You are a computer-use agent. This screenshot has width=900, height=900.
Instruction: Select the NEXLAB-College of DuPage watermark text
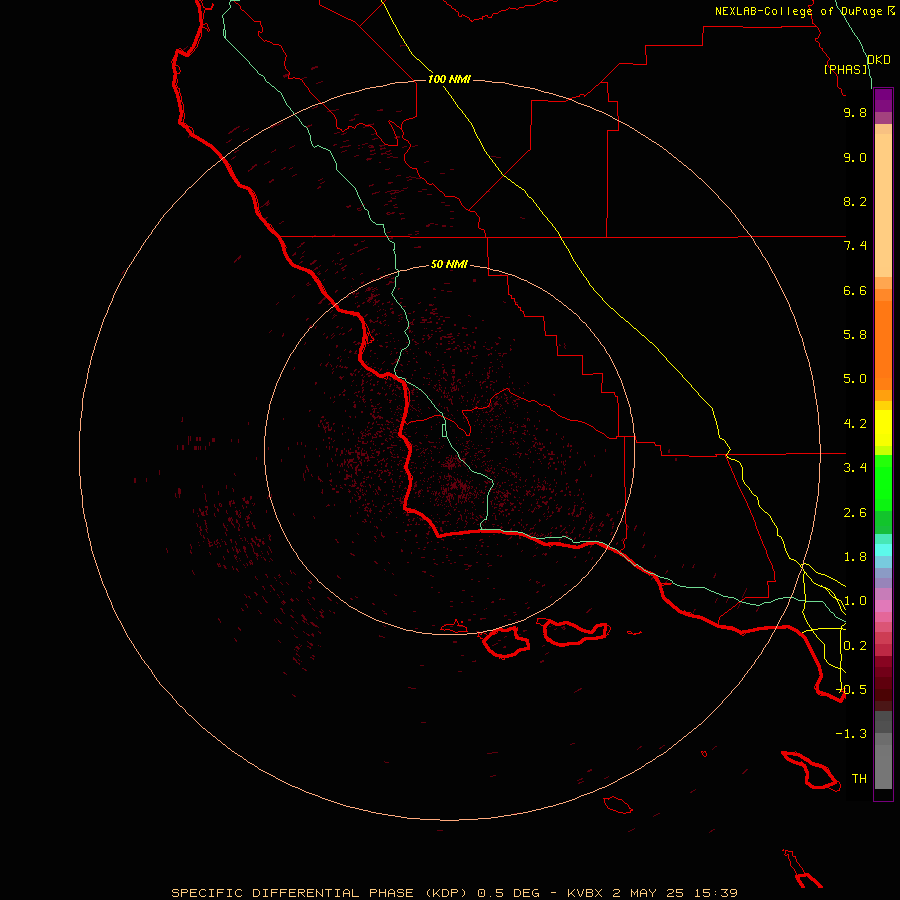805,11
